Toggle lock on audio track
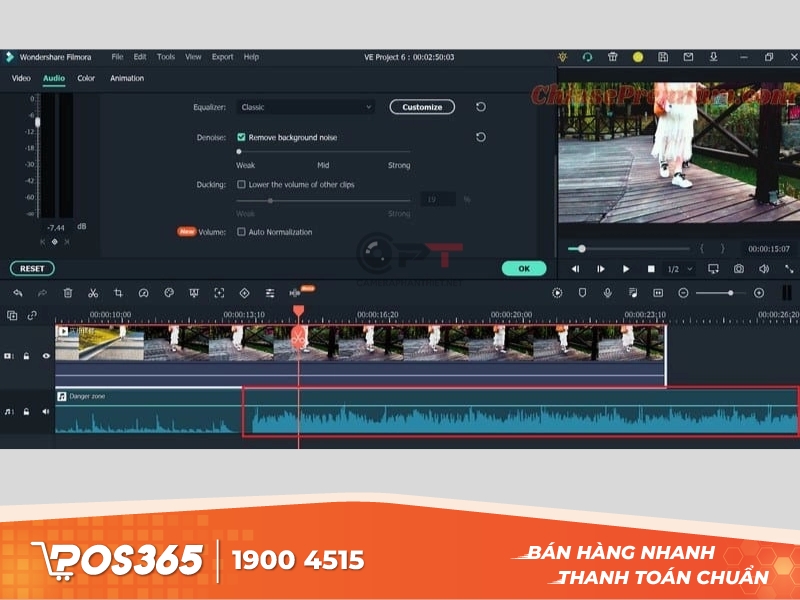This screenshot has height=600, width=800. coord(26,412)
